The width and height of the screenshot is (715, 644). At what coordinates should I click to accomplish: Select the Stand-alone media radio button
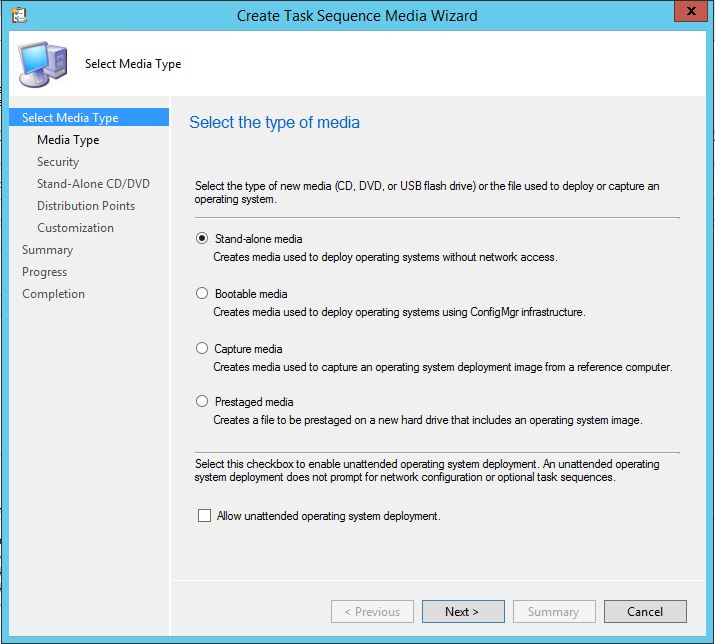[x=203, y=239]
